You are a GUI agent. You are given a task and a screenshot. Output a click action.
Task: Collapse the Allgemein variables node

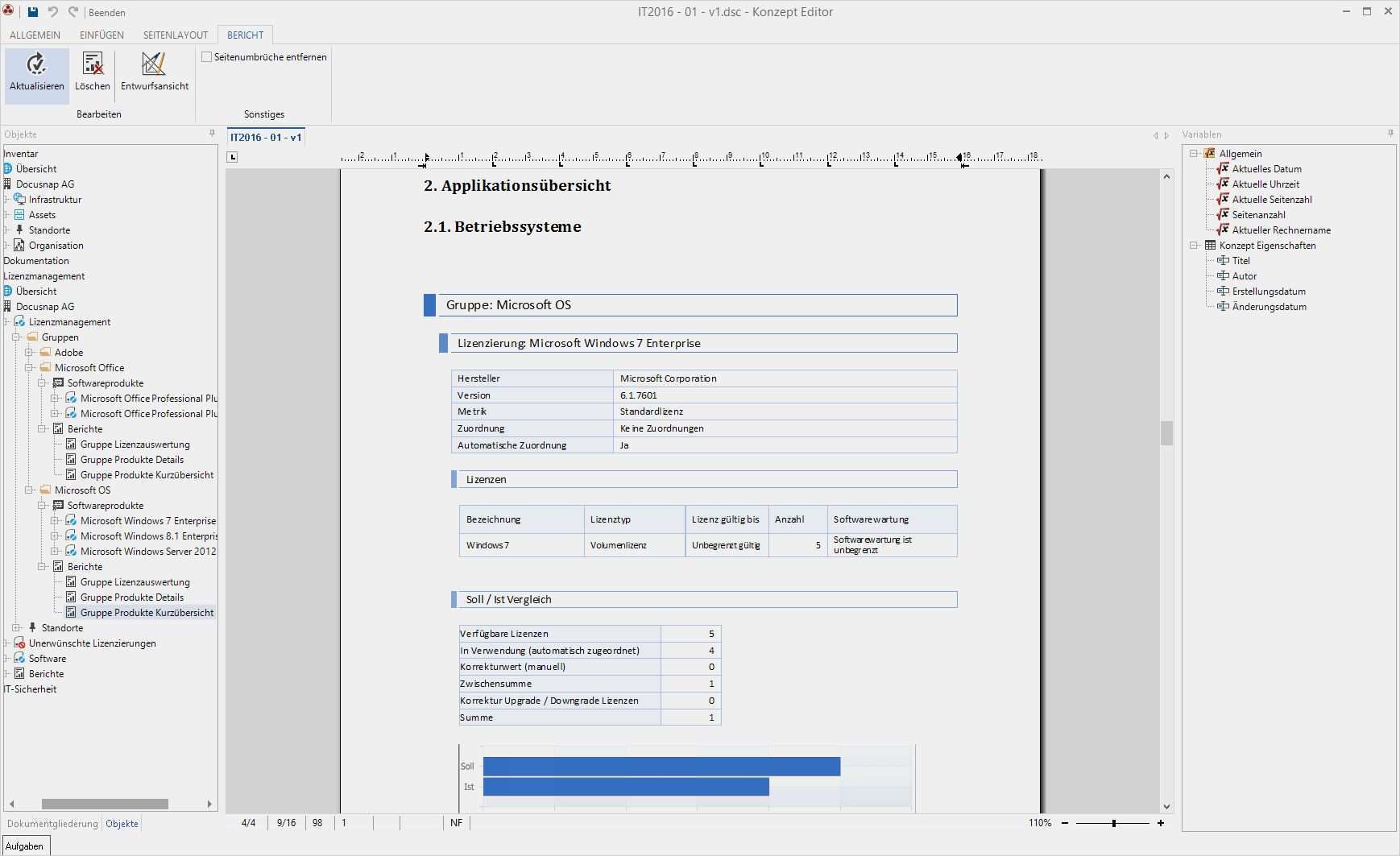(1194, 154)
